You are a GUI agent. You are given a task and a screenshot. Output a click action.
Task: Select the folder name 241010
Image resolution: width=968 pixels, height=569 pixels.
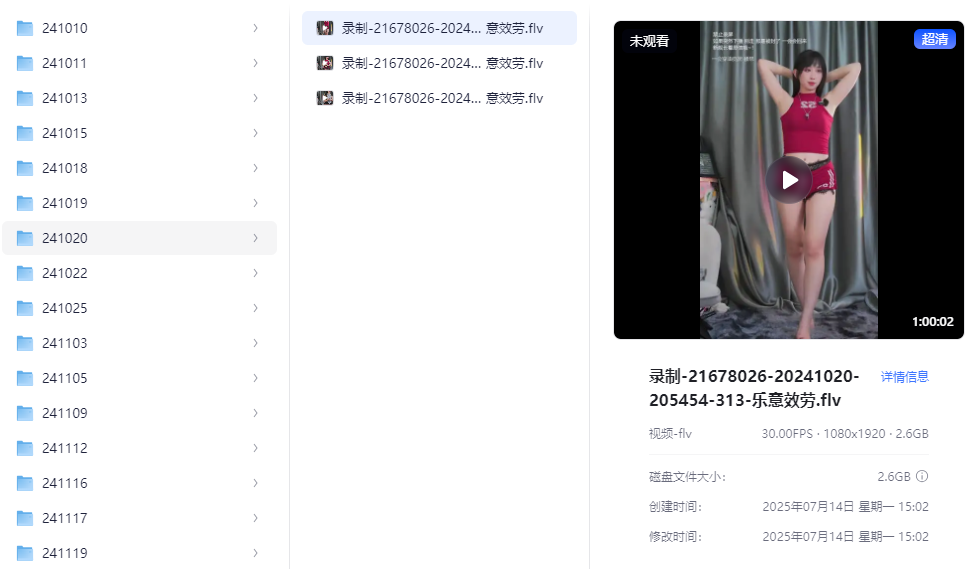tap(65, 28)
